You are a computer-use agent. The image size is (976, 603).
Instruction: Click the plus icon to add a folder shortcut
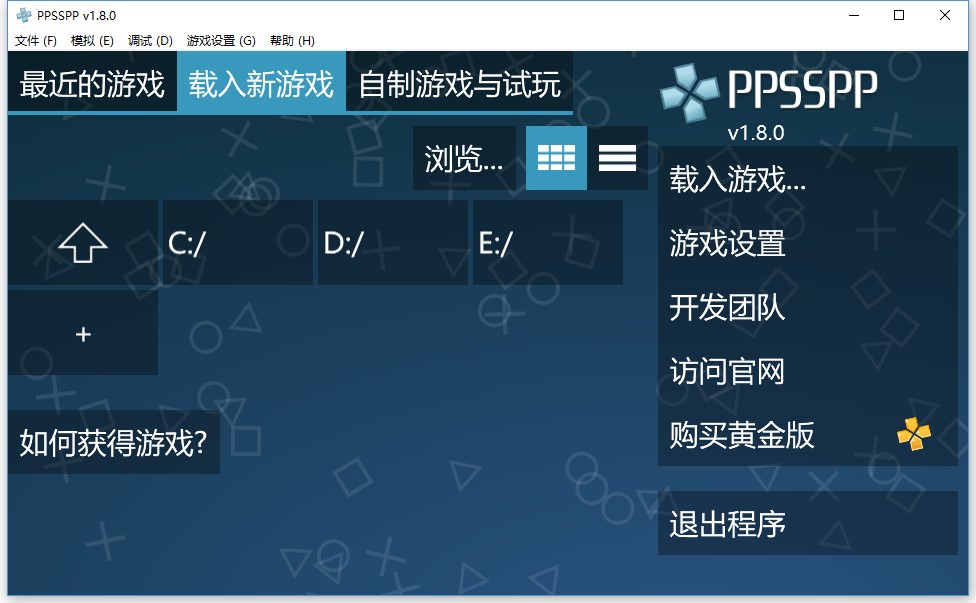(x=82, y=334)
